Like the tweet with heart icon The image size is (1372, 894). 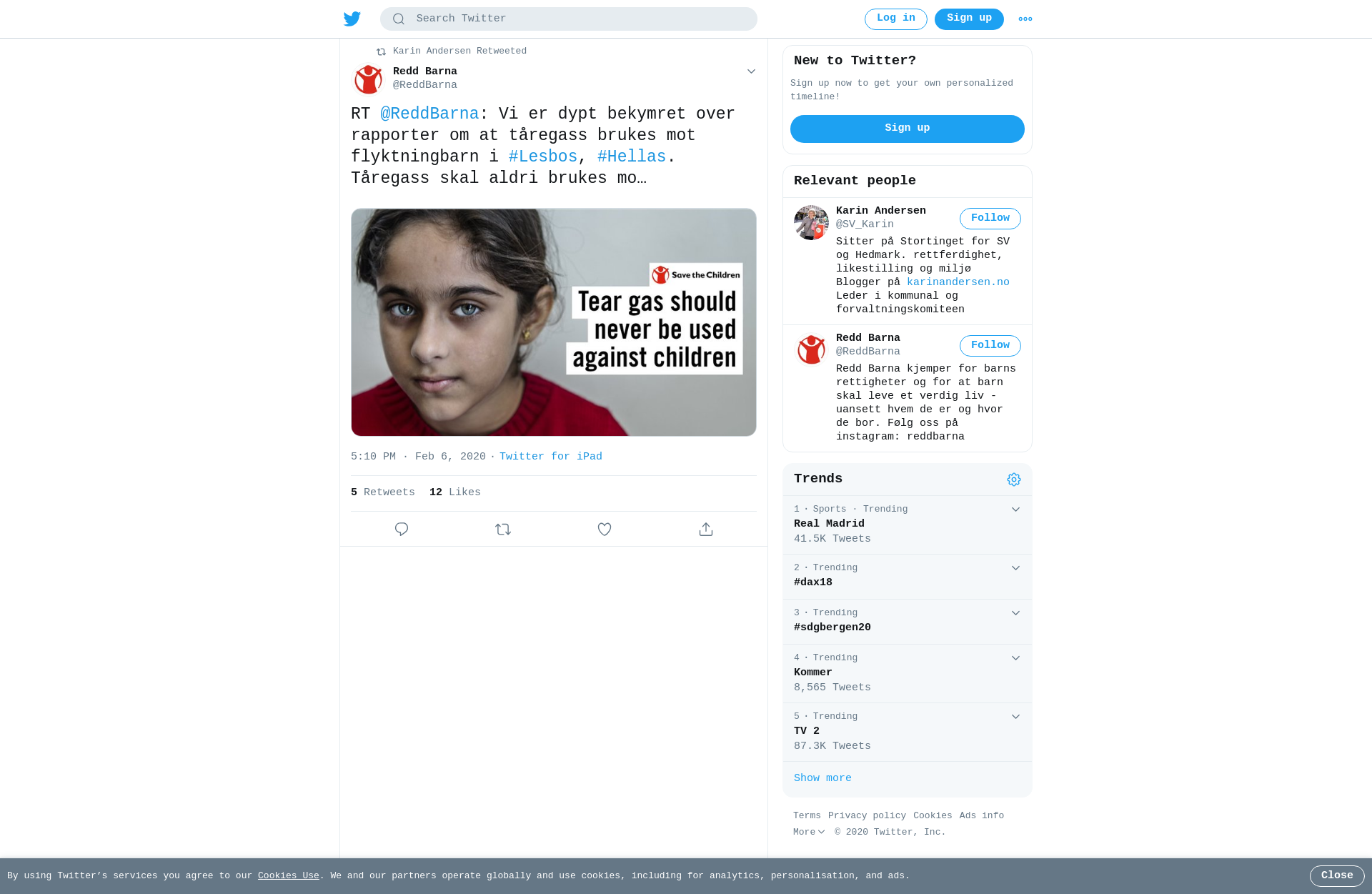click(605, 529)
